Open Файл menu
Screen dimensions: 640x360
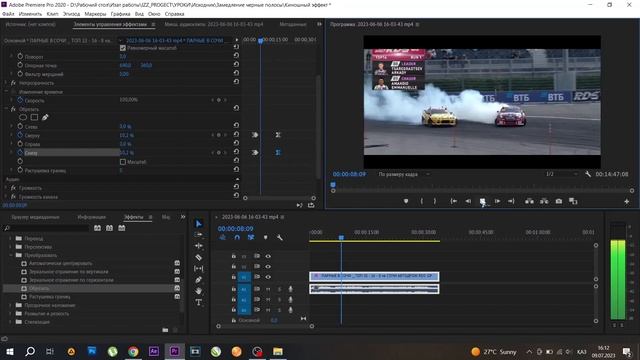8,14
